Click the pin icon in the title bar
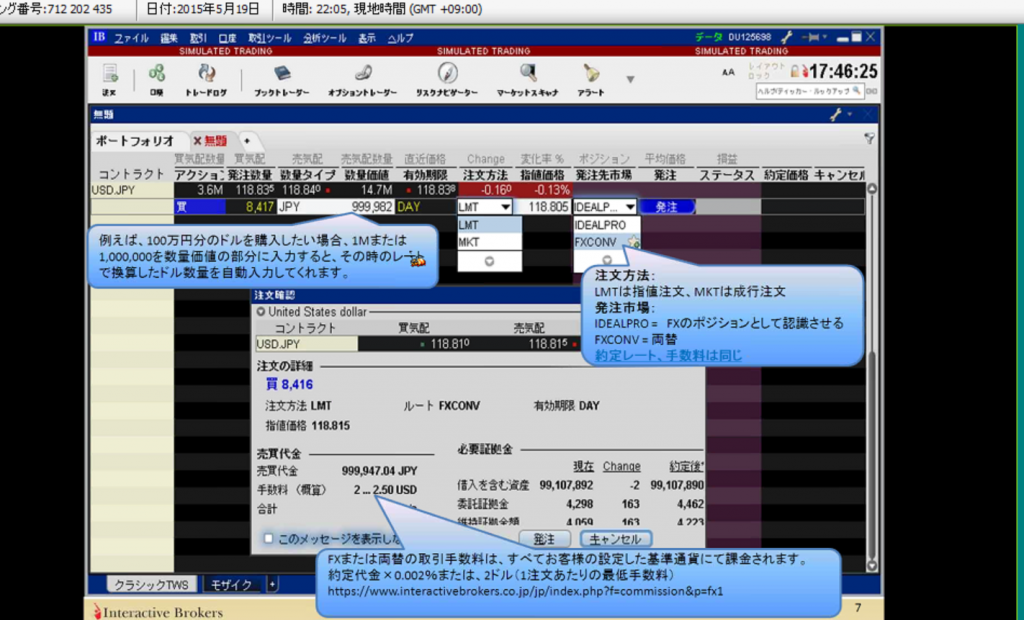The height and width of the screenshot is (620, 1024). click(813, 38)
